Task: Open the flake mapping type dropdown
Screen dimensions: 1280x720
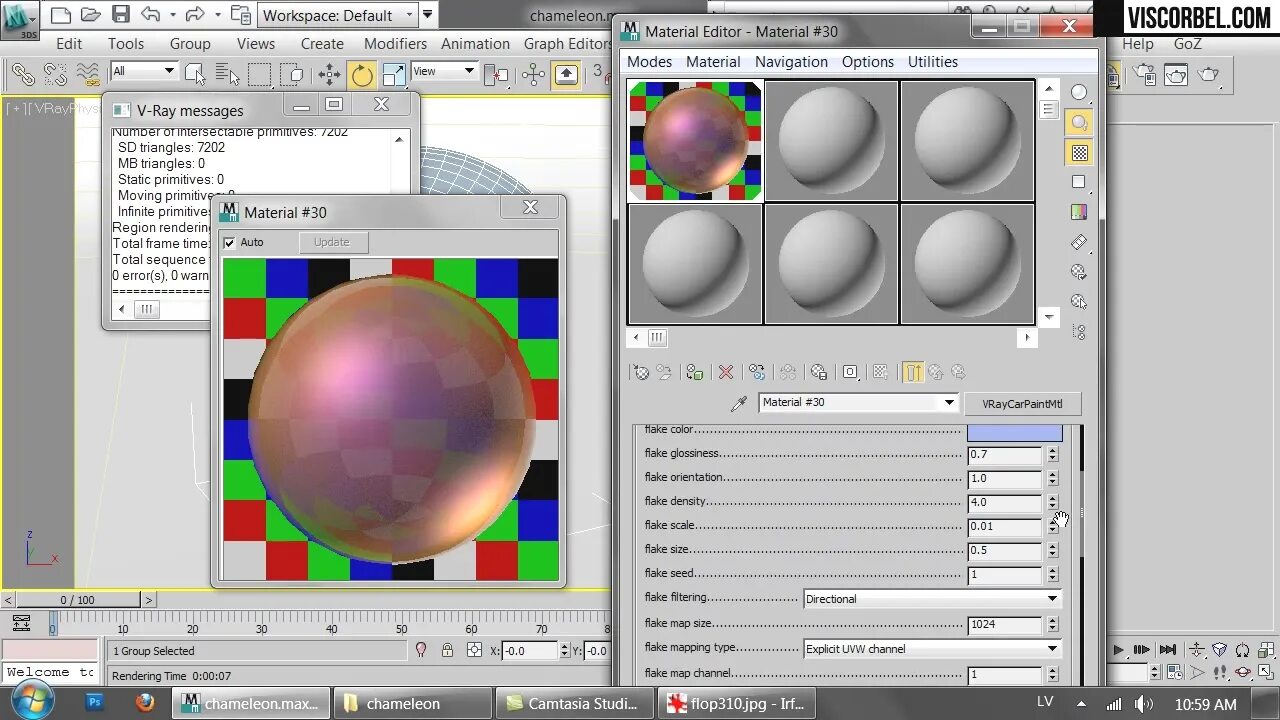Action: (x=932, y=649)
